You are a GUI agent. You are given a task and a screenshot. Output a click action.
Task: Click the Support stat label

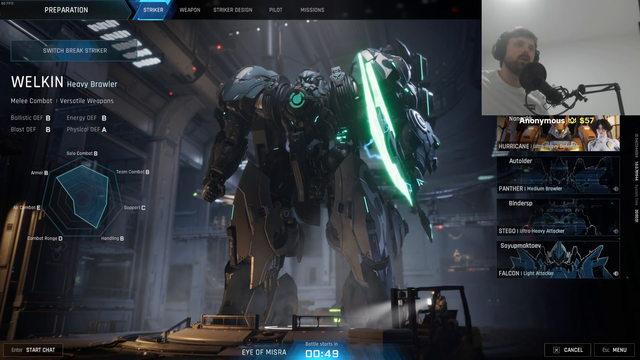(134, 208)
